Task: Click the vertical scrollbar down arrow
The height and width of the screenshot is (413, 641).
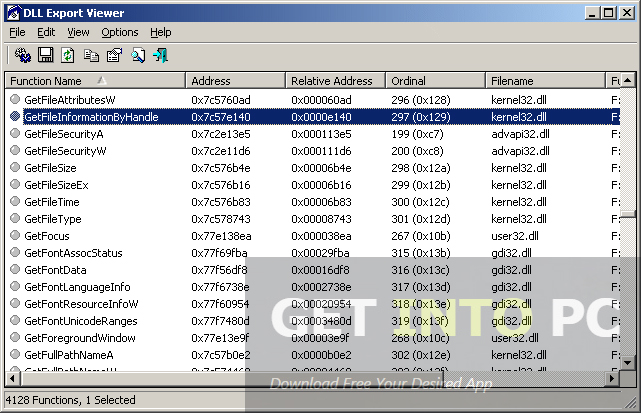Action: 628,362
